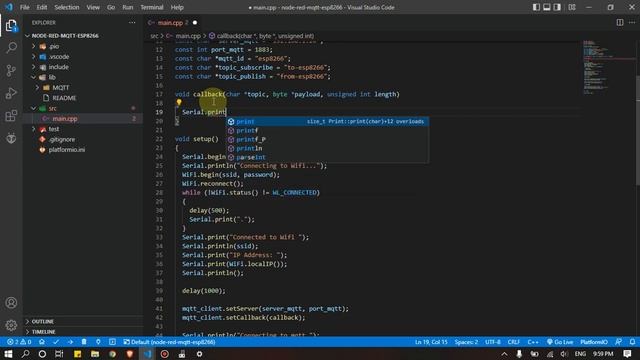This screenshot has height=360, width=640.
Task: Open the Edit menu
Action: click(42, 7)
